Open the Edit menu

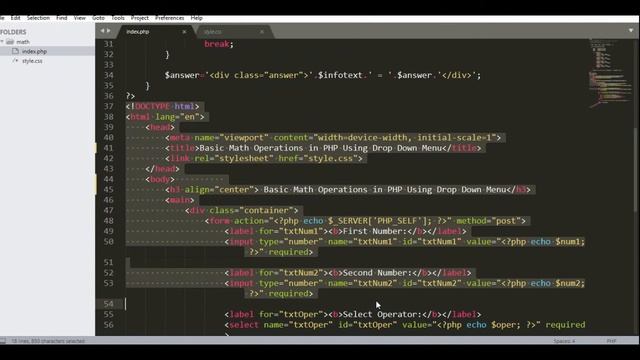(x=16, y=18)
